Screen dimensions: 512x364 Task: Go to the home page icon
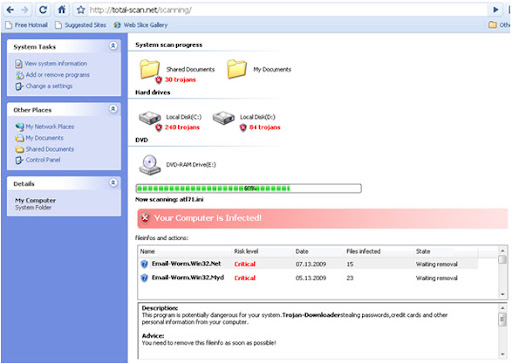(x=62, y=10)
